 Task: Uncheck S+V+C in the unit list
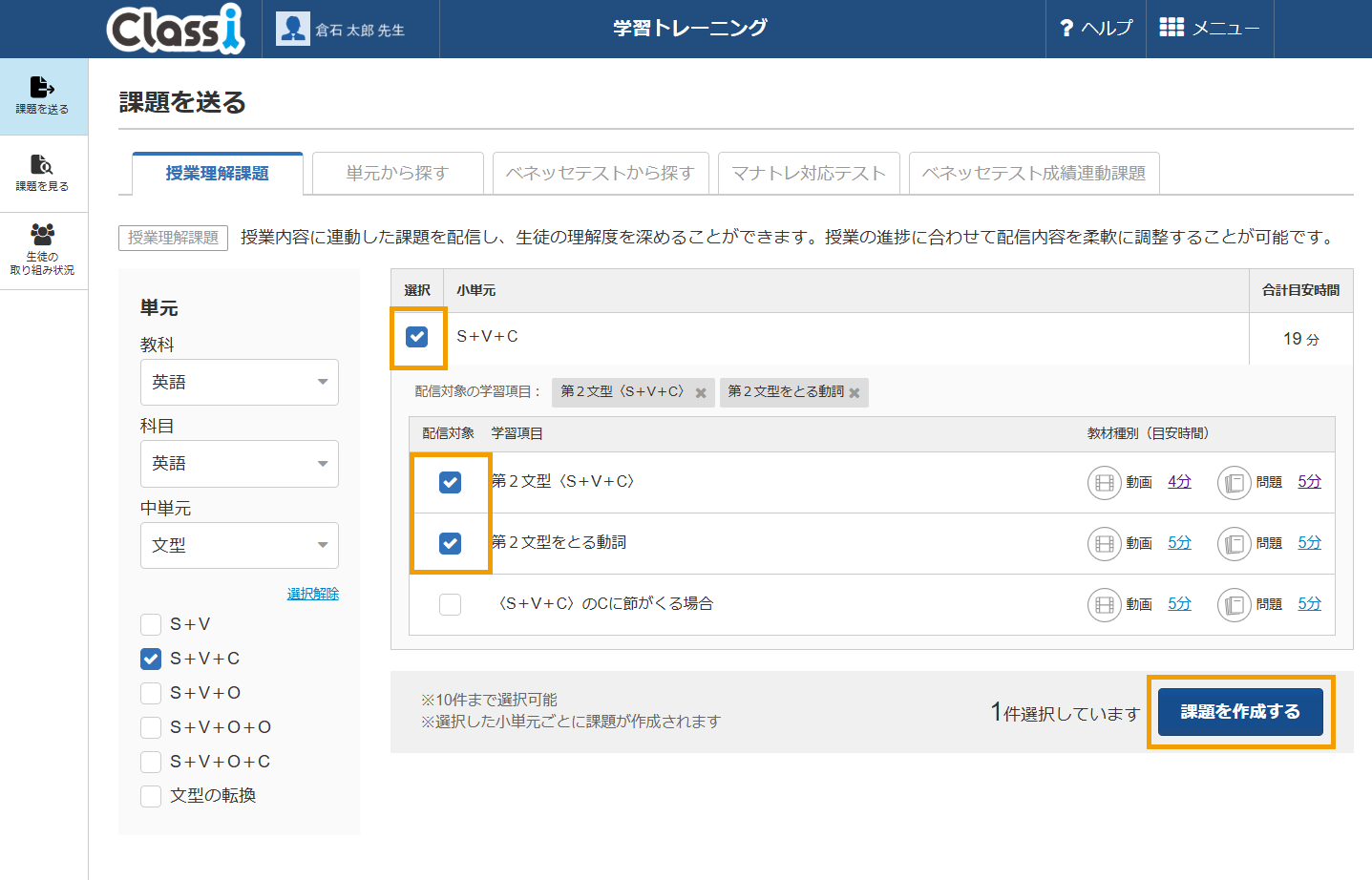(151, 659)
